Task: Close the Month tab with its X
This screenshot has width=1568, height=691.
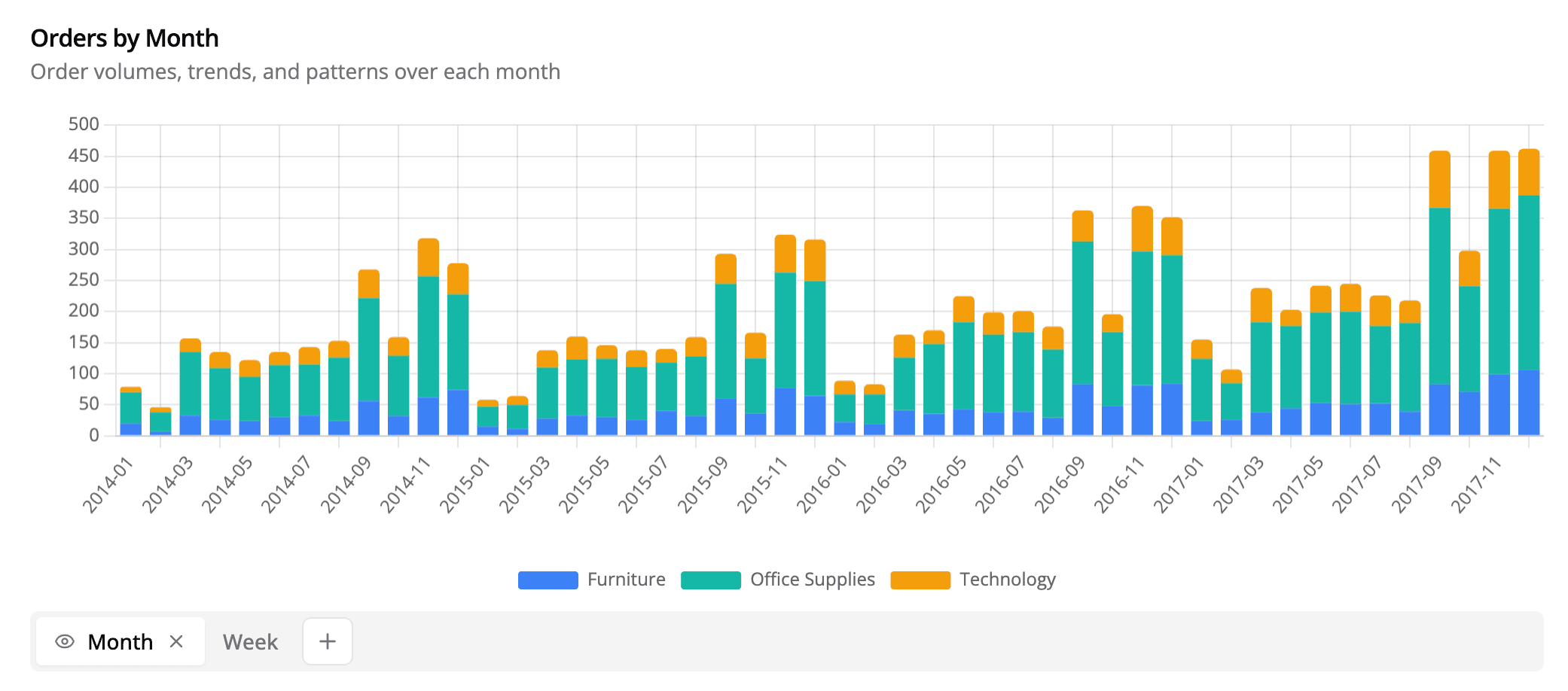Action: pos(176,641)
